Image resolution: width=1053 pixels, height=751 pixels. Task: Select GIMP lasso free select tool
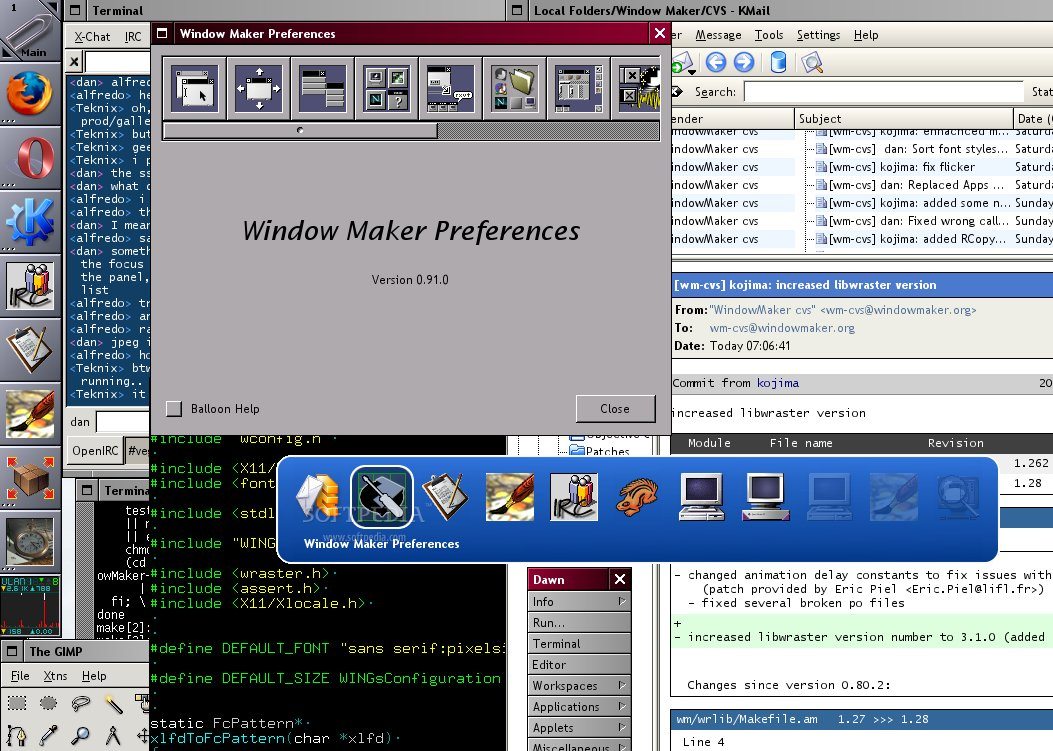click(81, 703)
